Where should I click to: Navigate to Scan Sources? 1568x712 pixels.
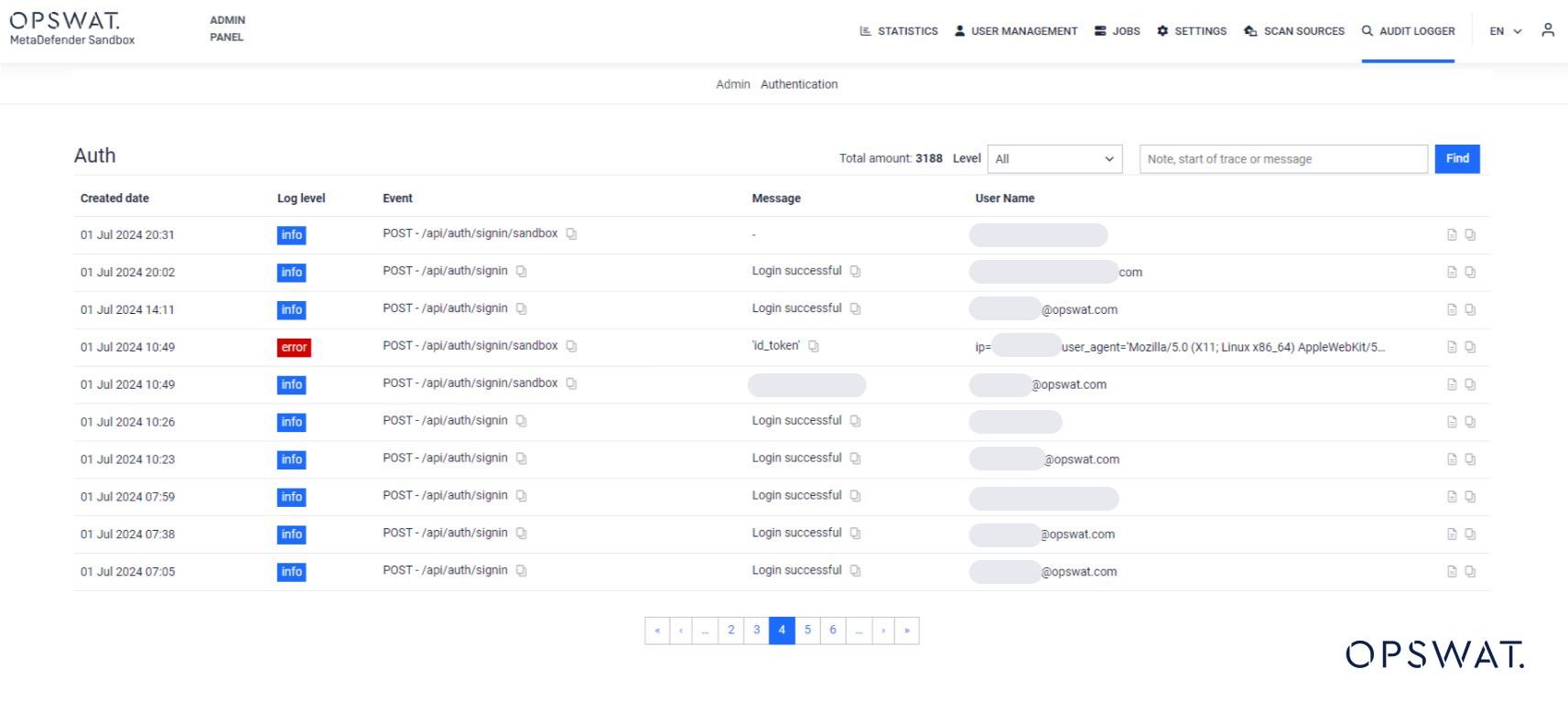1294,31
